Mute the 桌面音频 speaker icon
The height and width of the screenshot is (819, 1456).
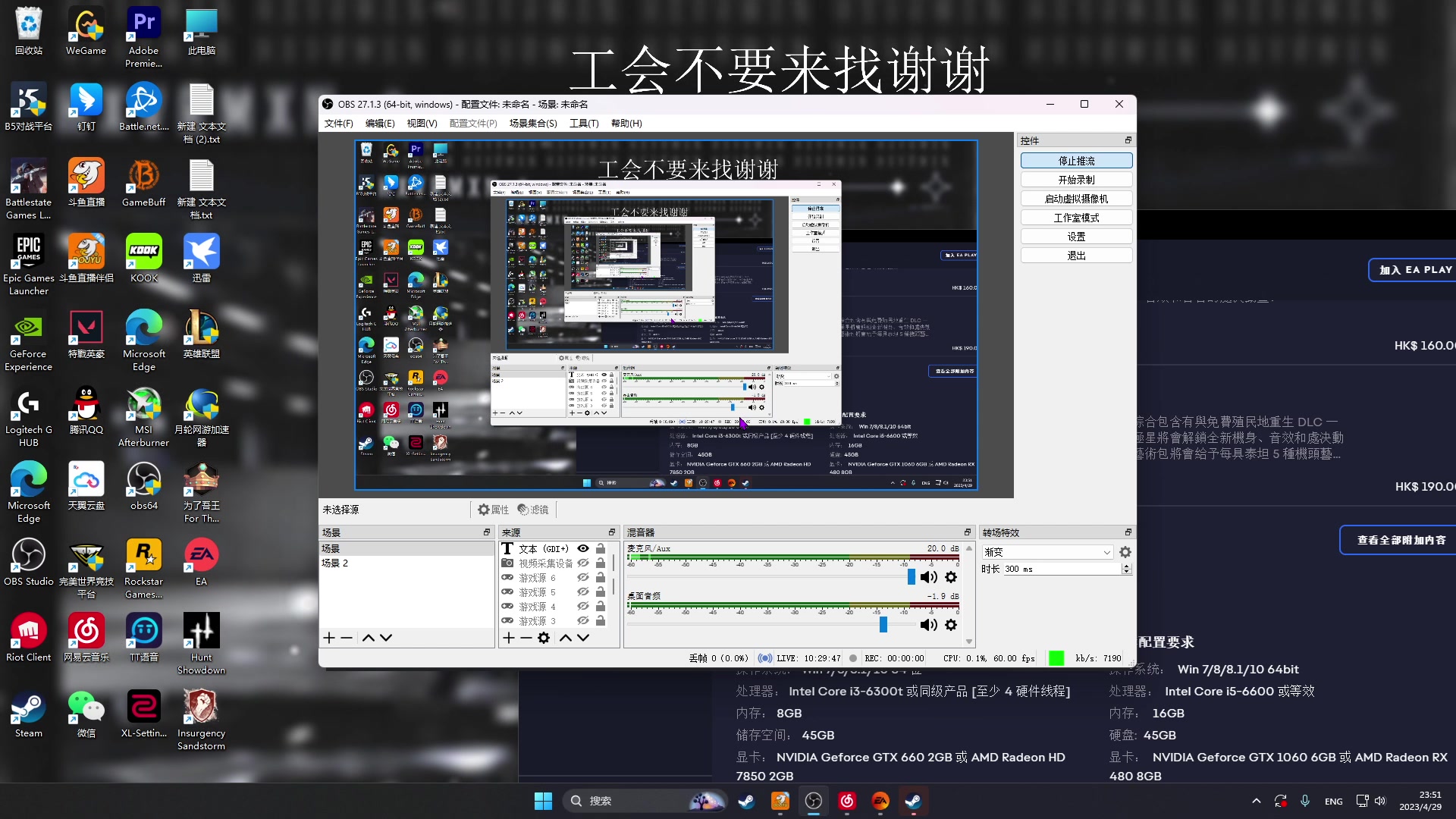coord(928,625)
